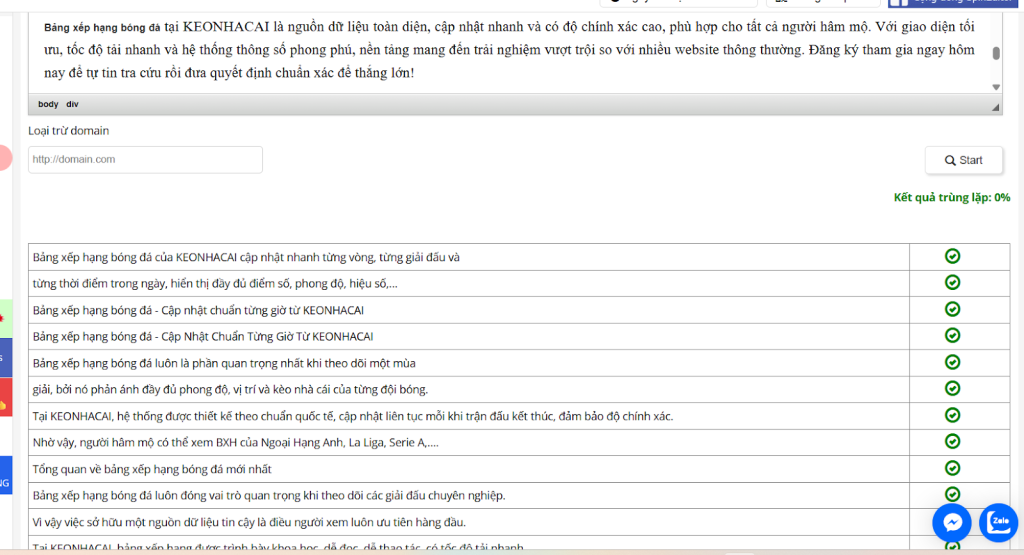
Task: Click check icon for 'giải, bởi nó phản ánh' row
Action: click(x=952, y=388)
